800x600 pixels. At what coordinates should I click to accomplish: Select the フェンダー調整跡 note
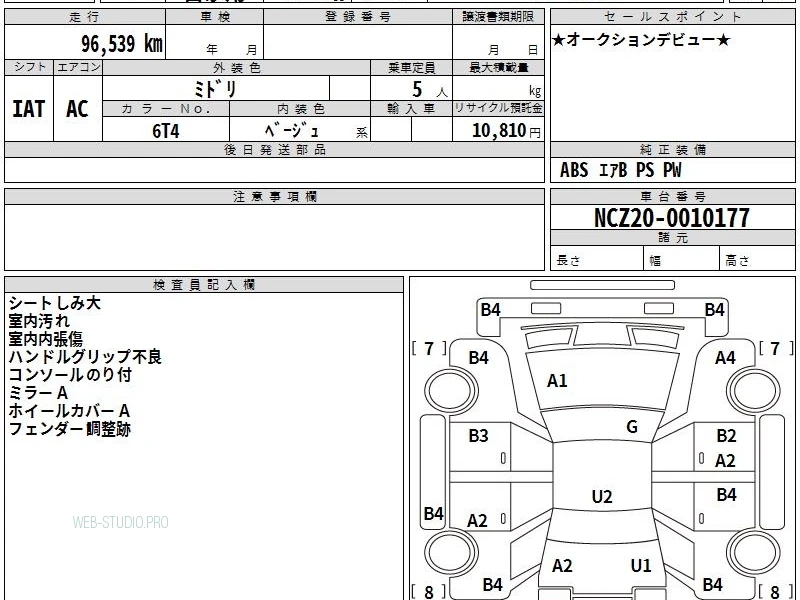70,429
